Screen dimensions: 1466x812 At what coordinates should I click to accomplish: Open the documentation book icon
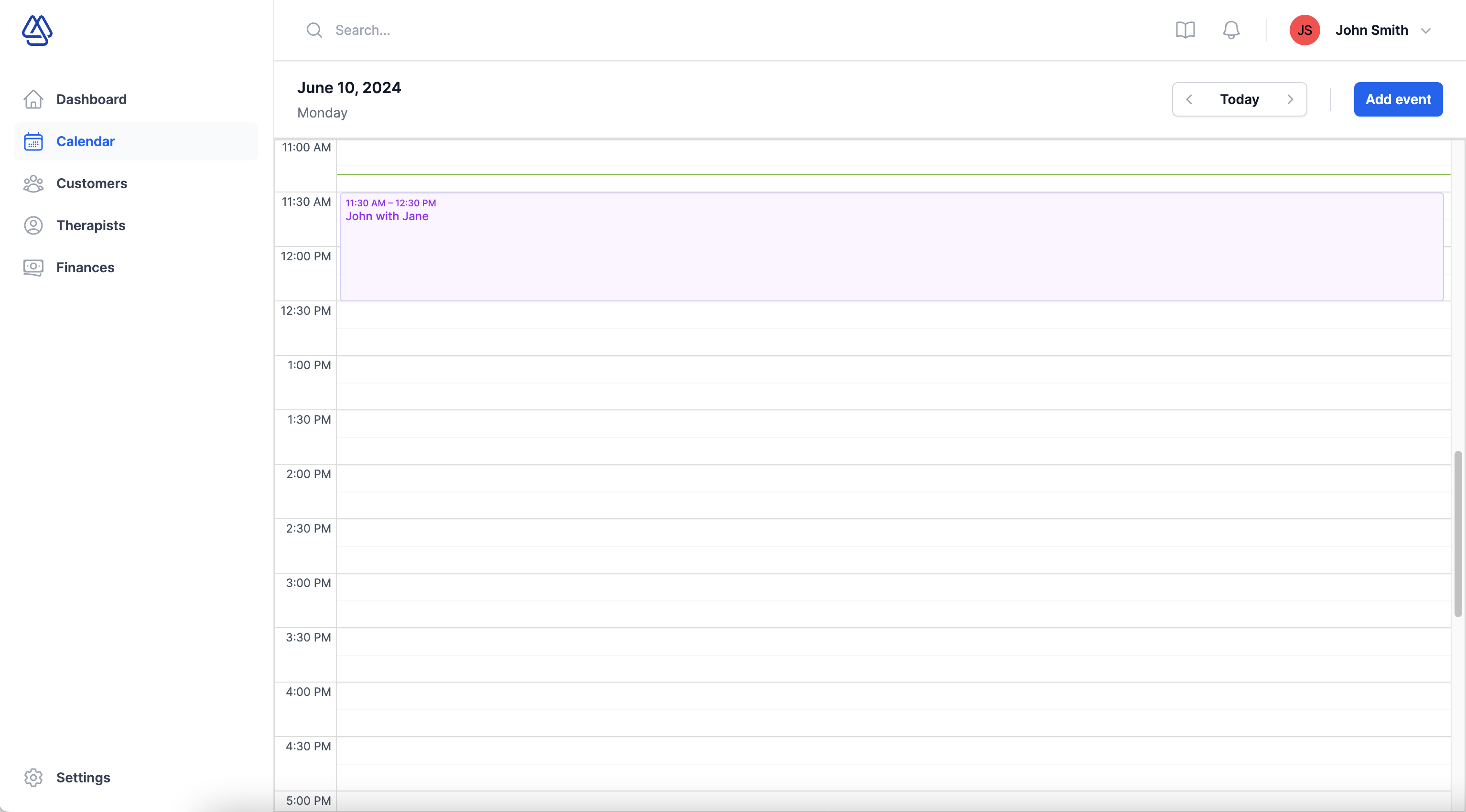[x=1185, y=30]
